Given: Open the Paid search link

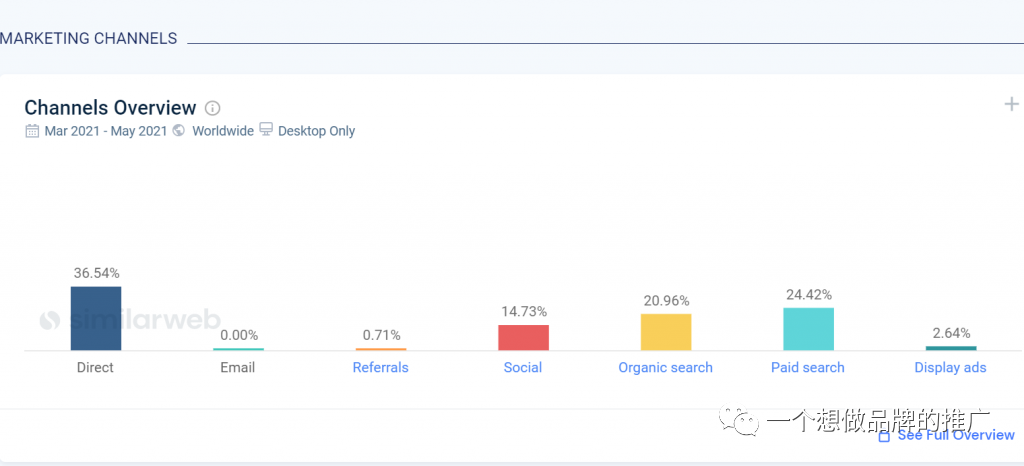Looking at the screenshot, I should 808,367.
